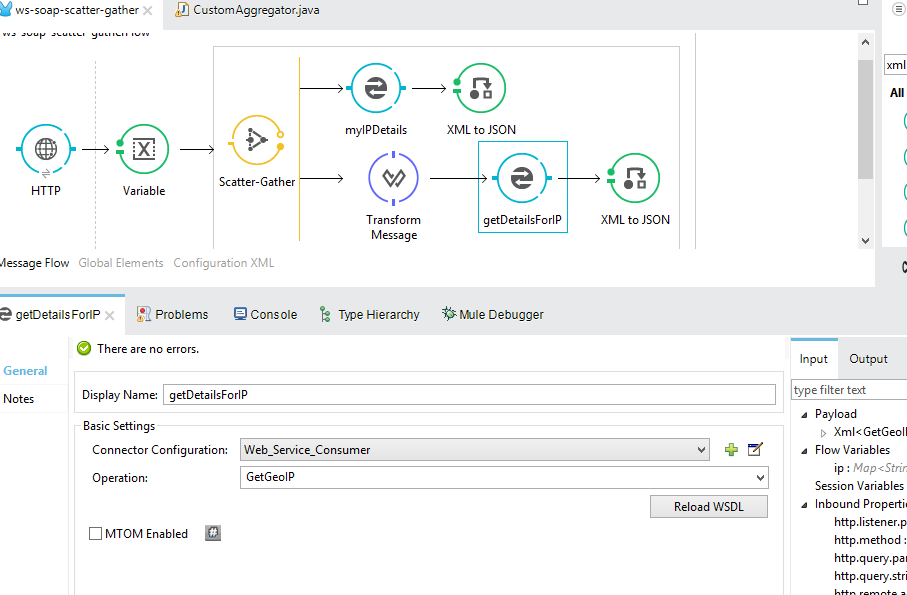
Task: Click the Display Name text field
Action: point(470,395)
